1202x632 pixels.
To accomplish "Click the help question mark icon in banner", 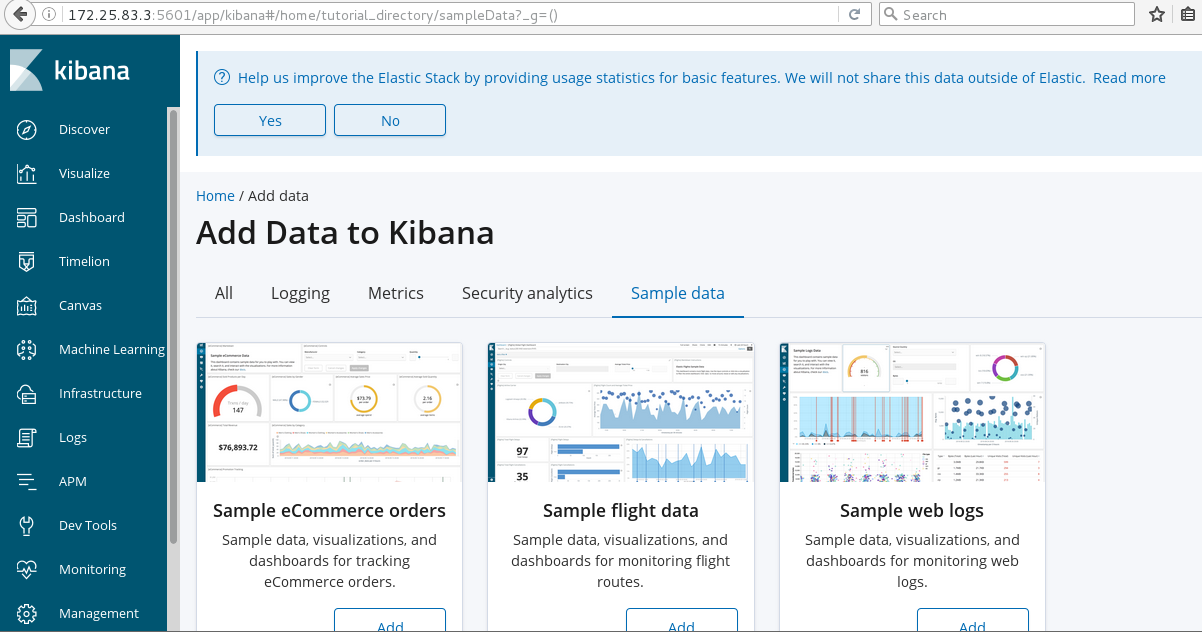I will pos(222,78).
